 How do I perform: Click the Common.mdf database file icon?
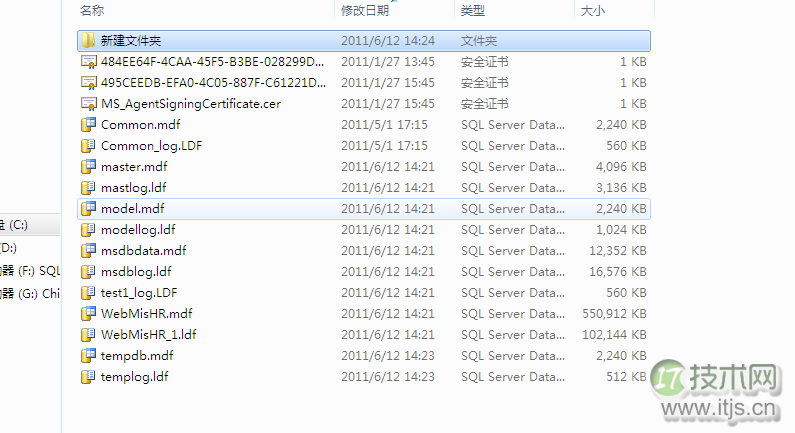point(88,125)
